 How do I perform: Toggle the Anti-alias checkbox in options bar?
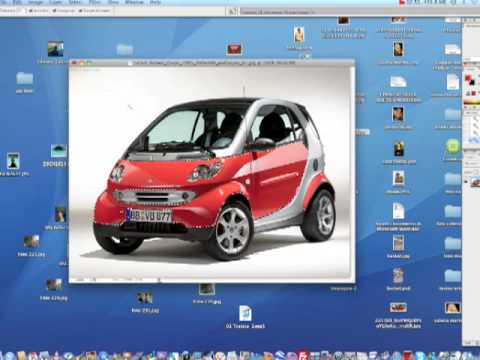point(30,11)
